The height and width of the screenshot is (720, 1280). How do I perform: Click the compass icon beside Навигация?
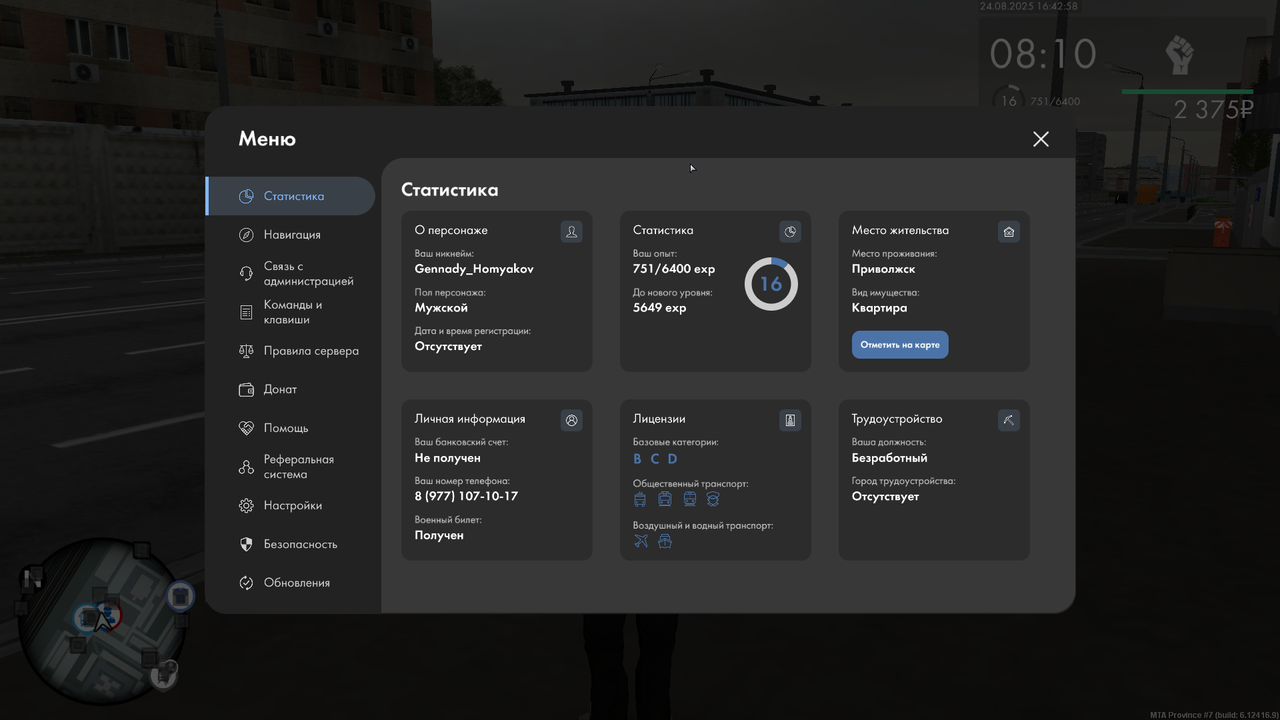pos(246,235)
